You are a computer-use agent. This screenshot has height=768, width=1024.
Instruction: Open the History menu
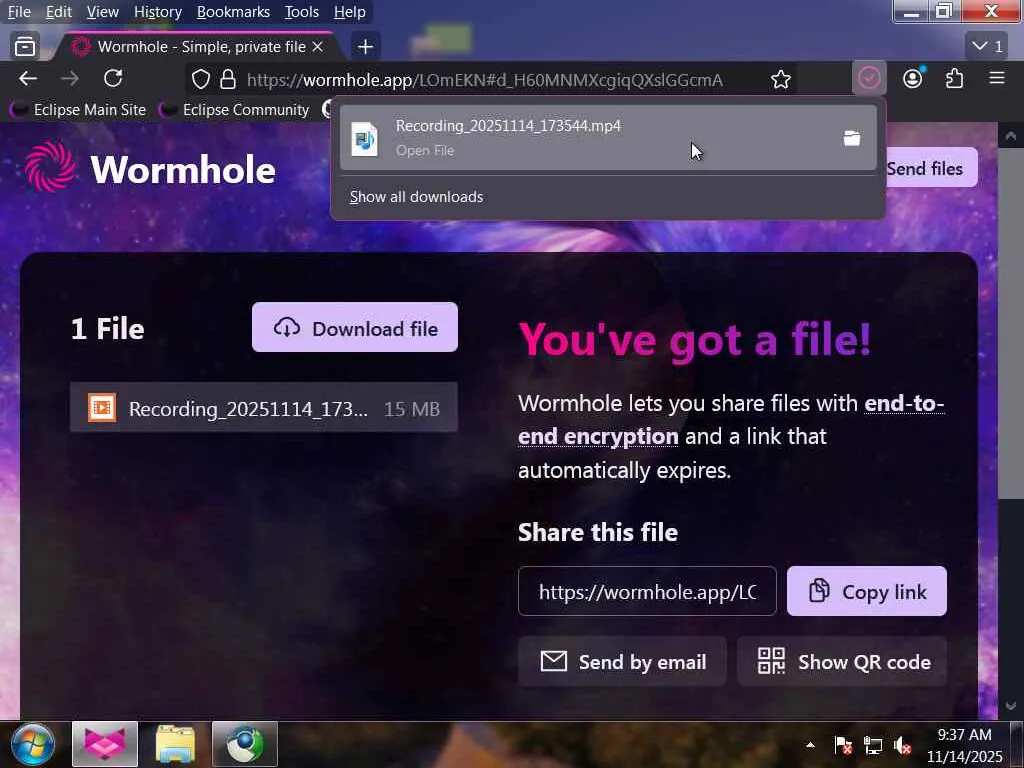pyautogui.click(x=157, y=12)
